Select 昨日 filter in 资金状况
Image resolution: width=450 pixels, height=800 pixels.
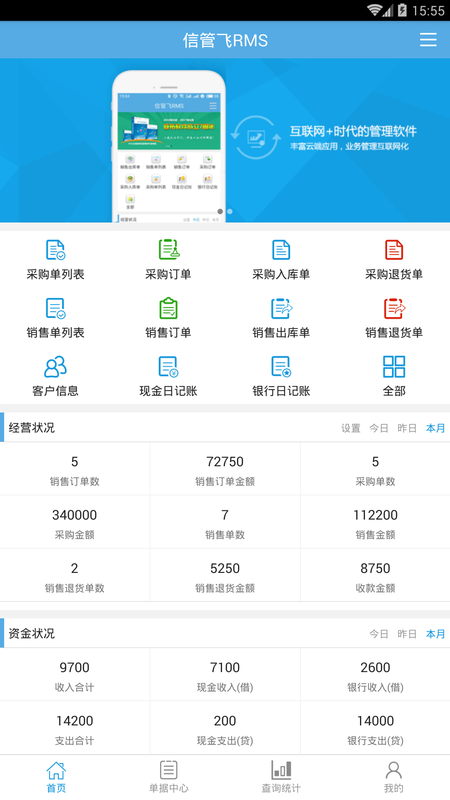point(407,634)
